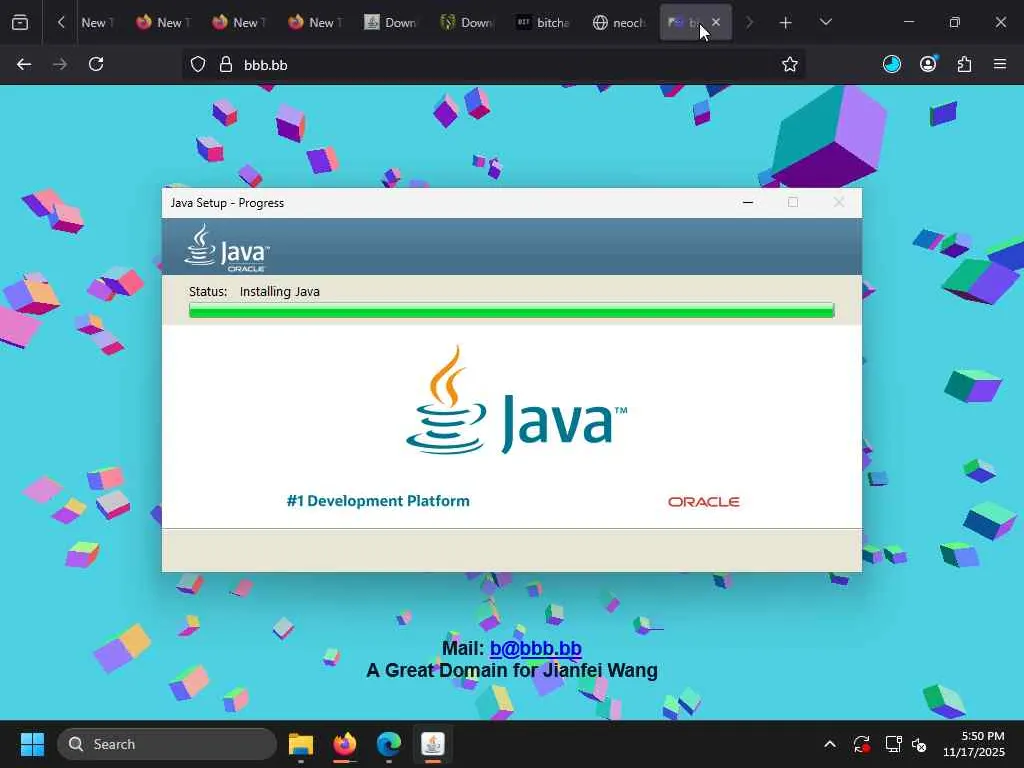Minimize the Firefox browser window
The height and width of the screenshot is (768, 1024).
point(908,22)
